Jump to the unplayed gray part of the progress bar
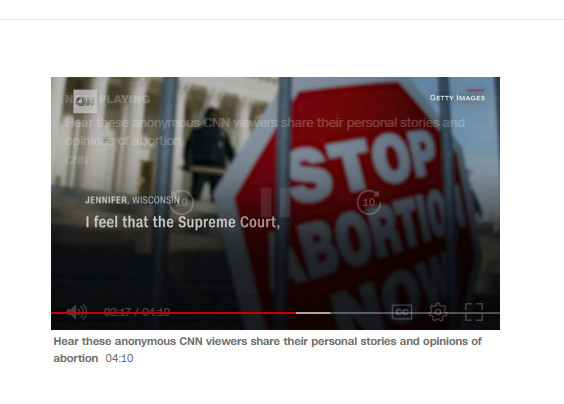The height and width of the screenshot is (404, 564). tap(415, 313)
